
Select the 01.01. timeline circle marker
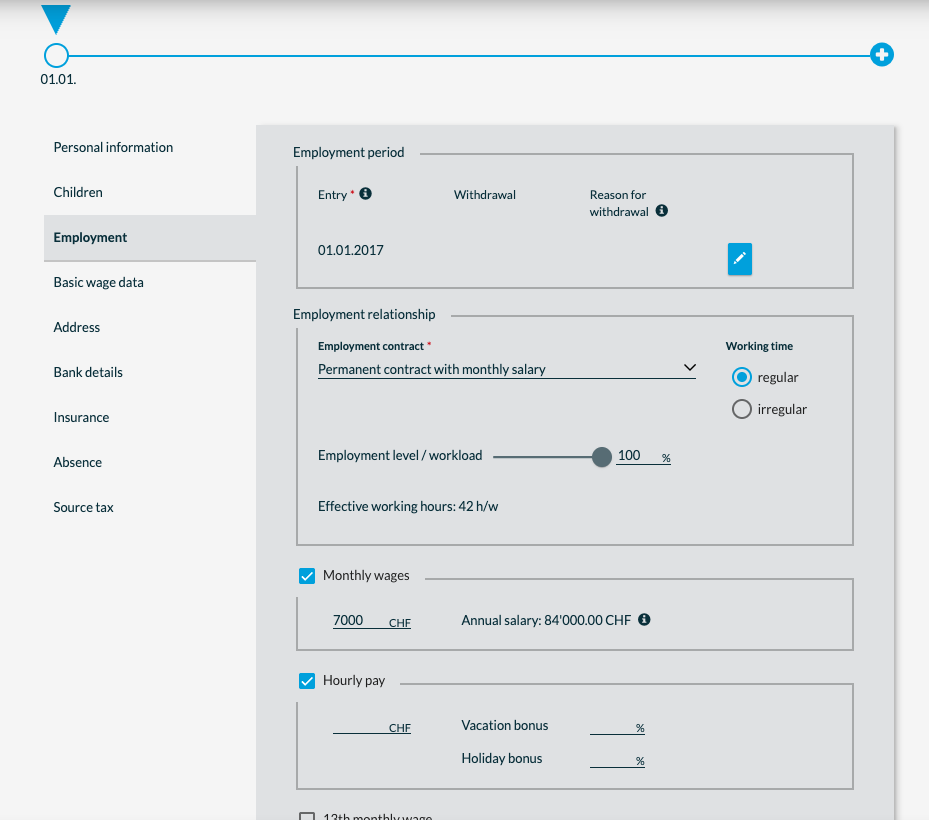[56, 55]
